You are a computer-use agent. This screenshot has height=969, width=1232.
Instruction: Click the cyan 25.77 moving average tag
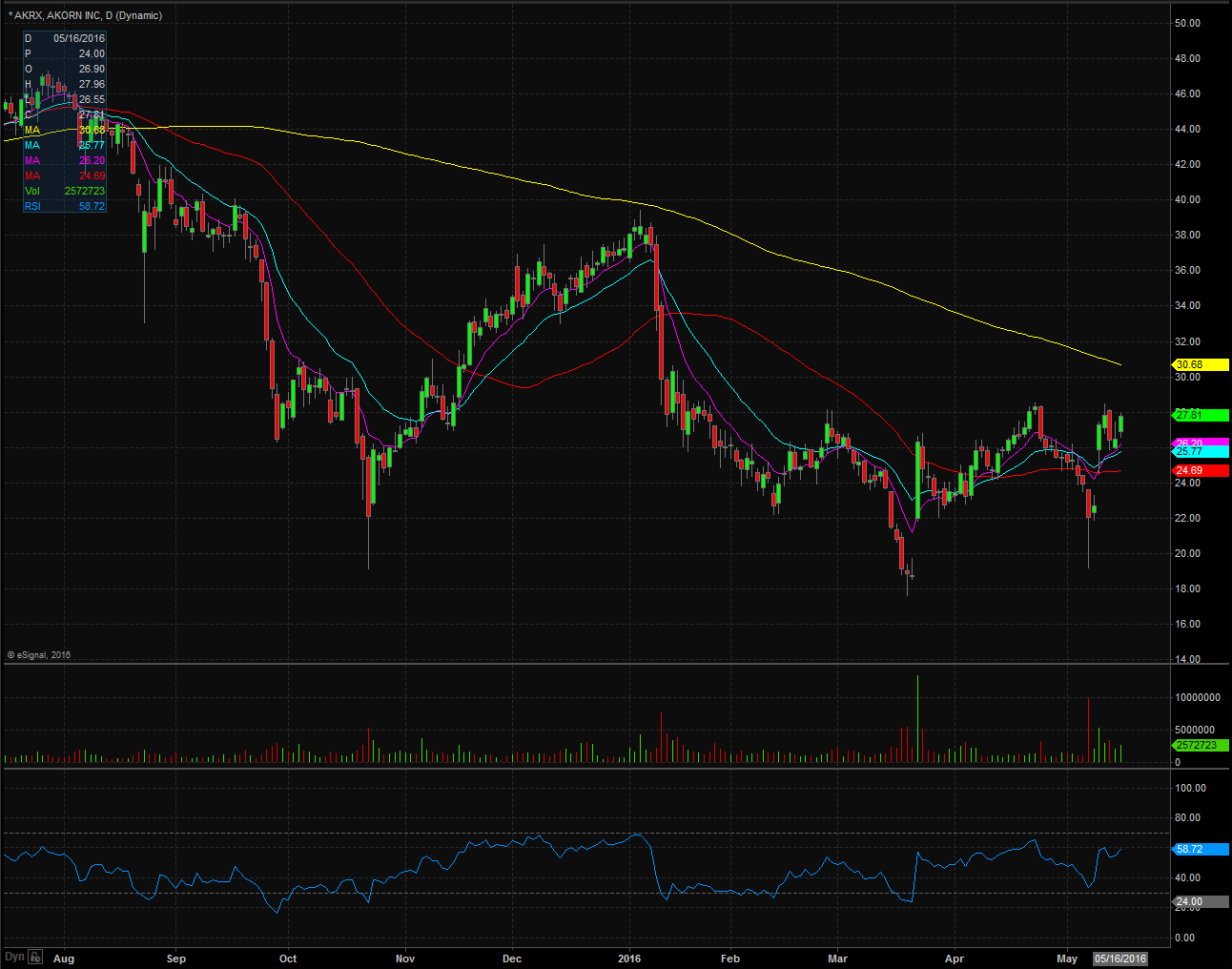point(1201,452)
